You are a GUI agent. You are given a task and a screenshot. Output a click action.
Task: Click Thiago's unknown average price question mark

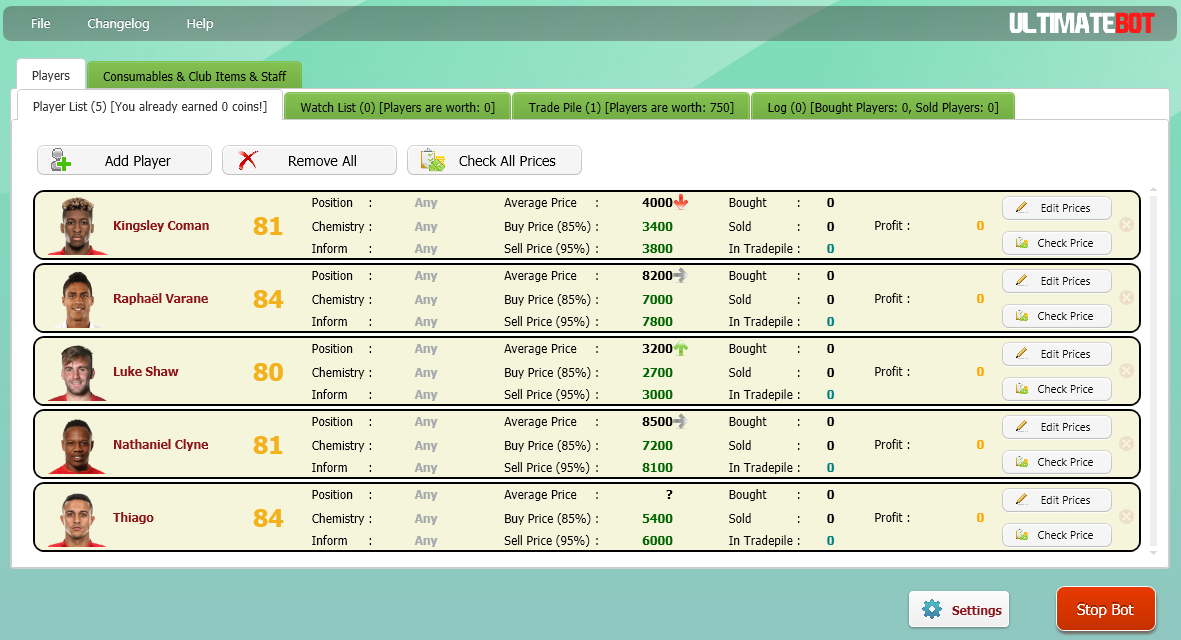[669, 495]
